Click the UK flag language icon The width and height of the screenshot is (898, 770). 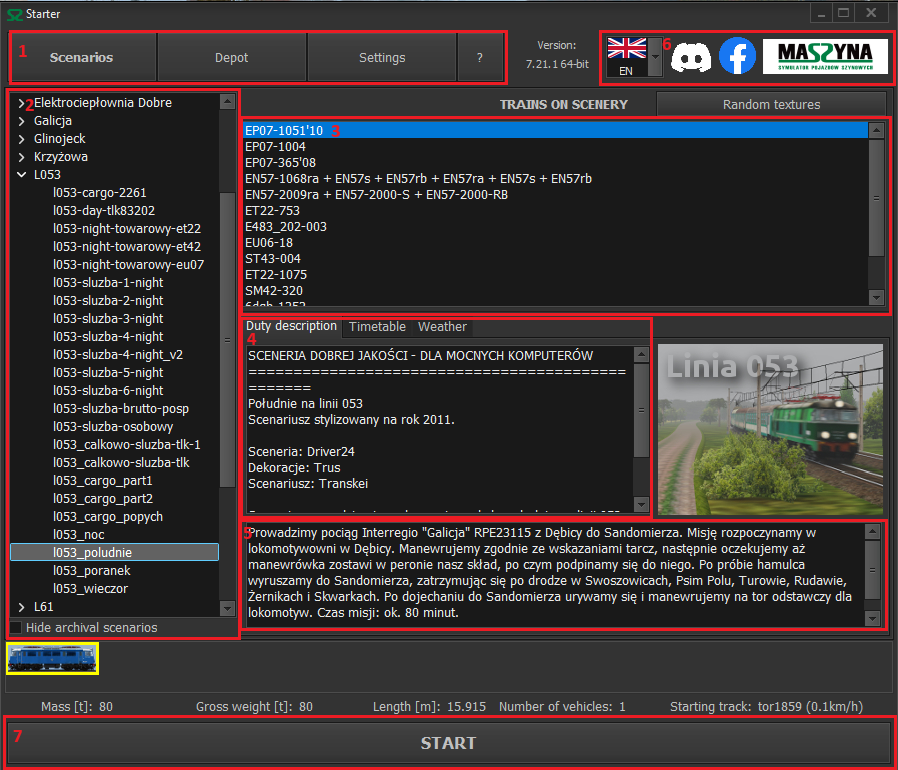627,50
